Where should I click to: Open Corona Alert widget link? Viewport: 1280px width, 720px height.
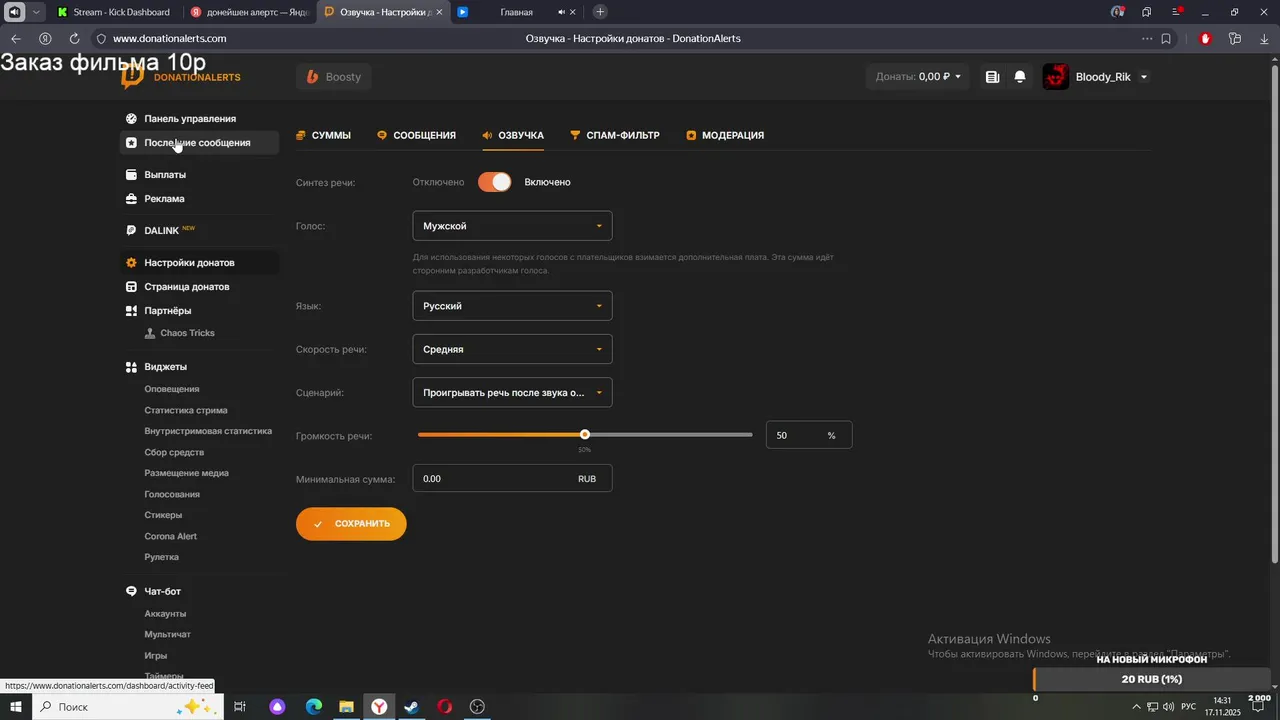click(171, 536)
